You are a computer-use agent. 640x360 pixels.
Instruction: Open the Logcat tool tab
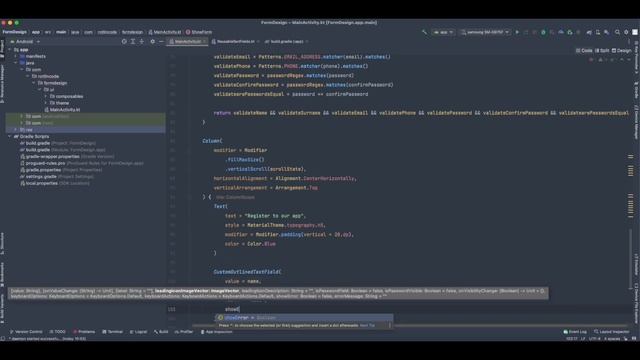pos(138,332)
